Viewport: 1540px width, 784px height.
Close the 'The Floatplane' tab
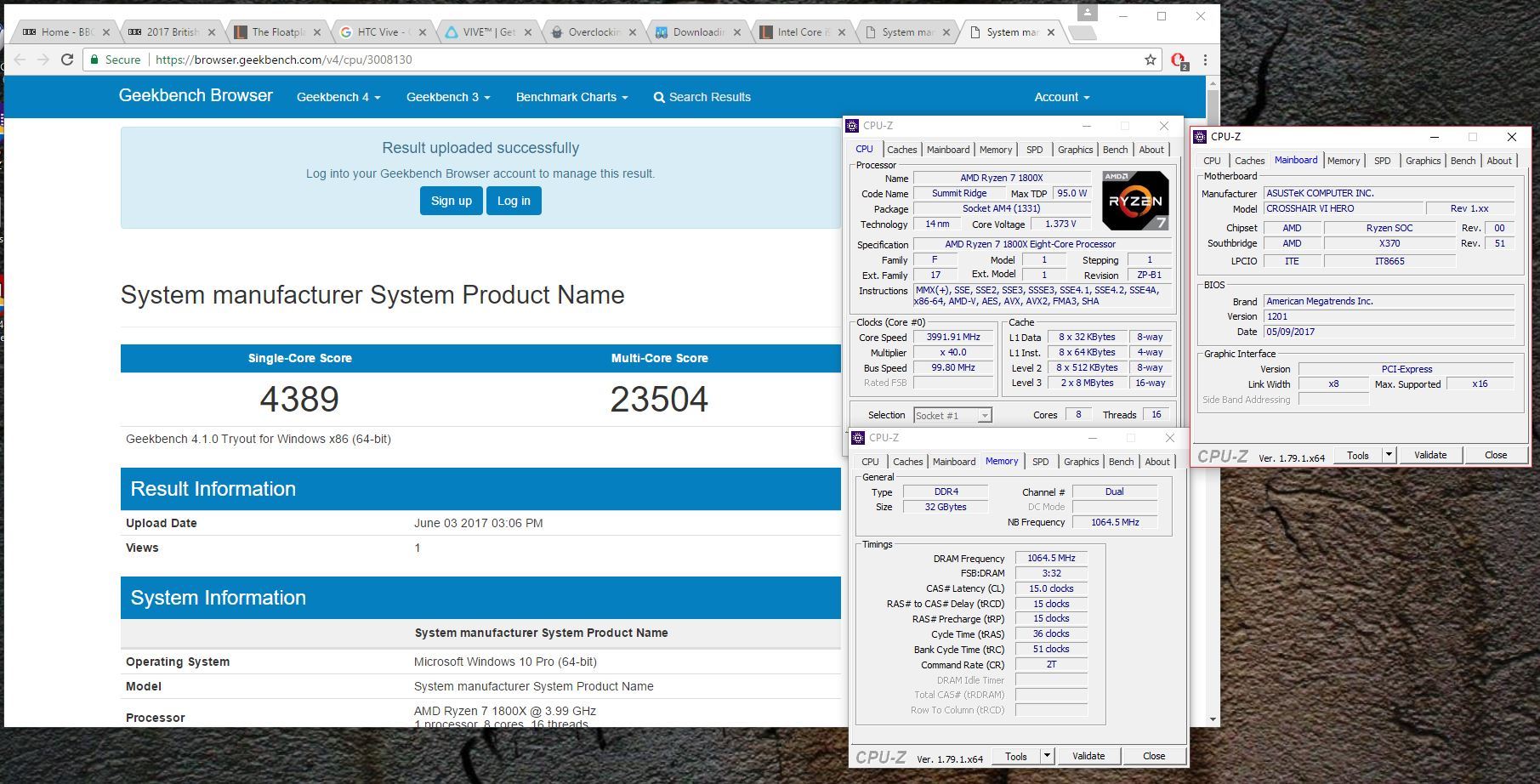point(317,32)
